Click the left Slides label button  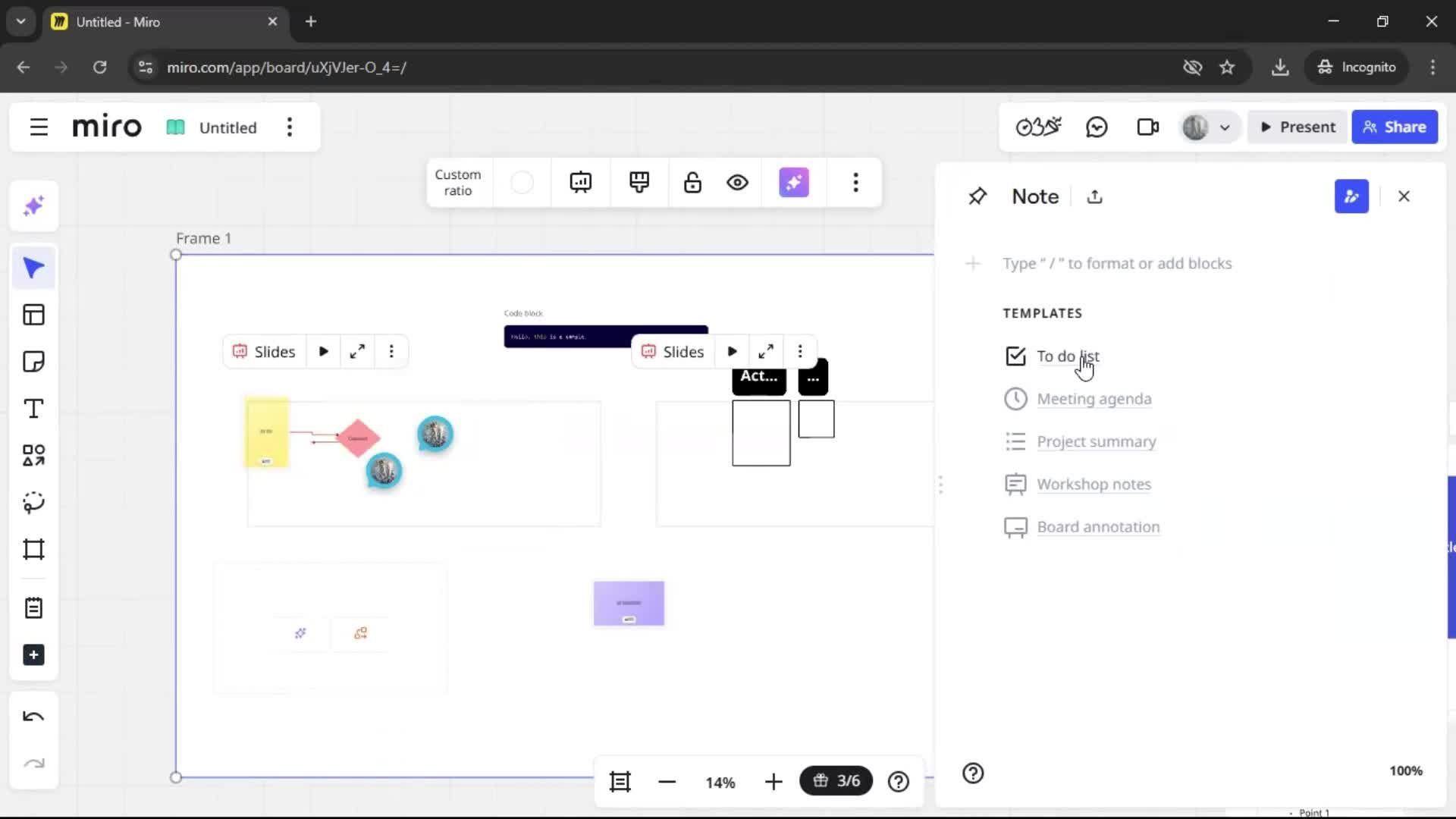(264, 352)
